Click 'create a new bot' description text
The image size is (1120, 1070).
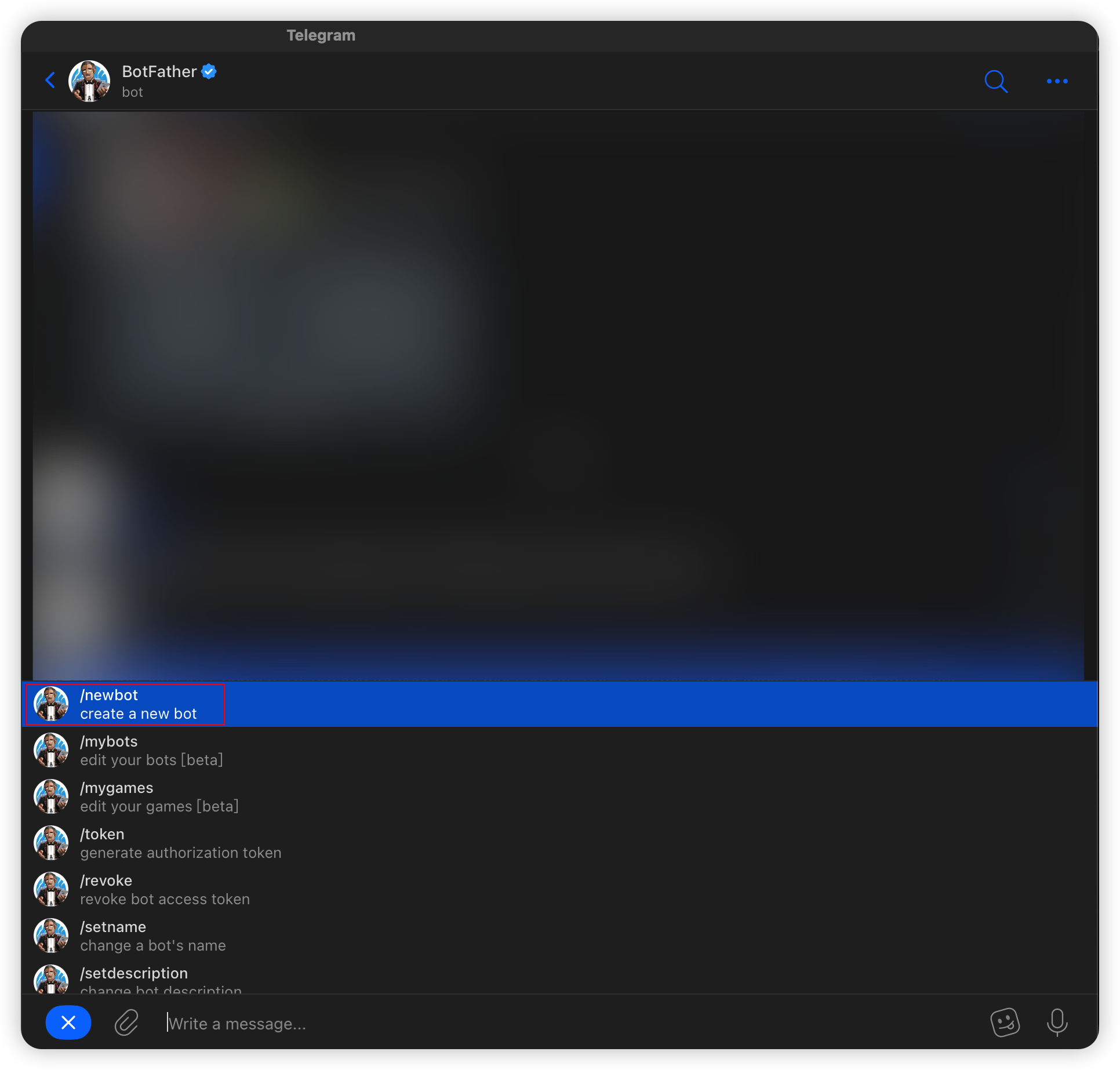(x=139, y=714)
